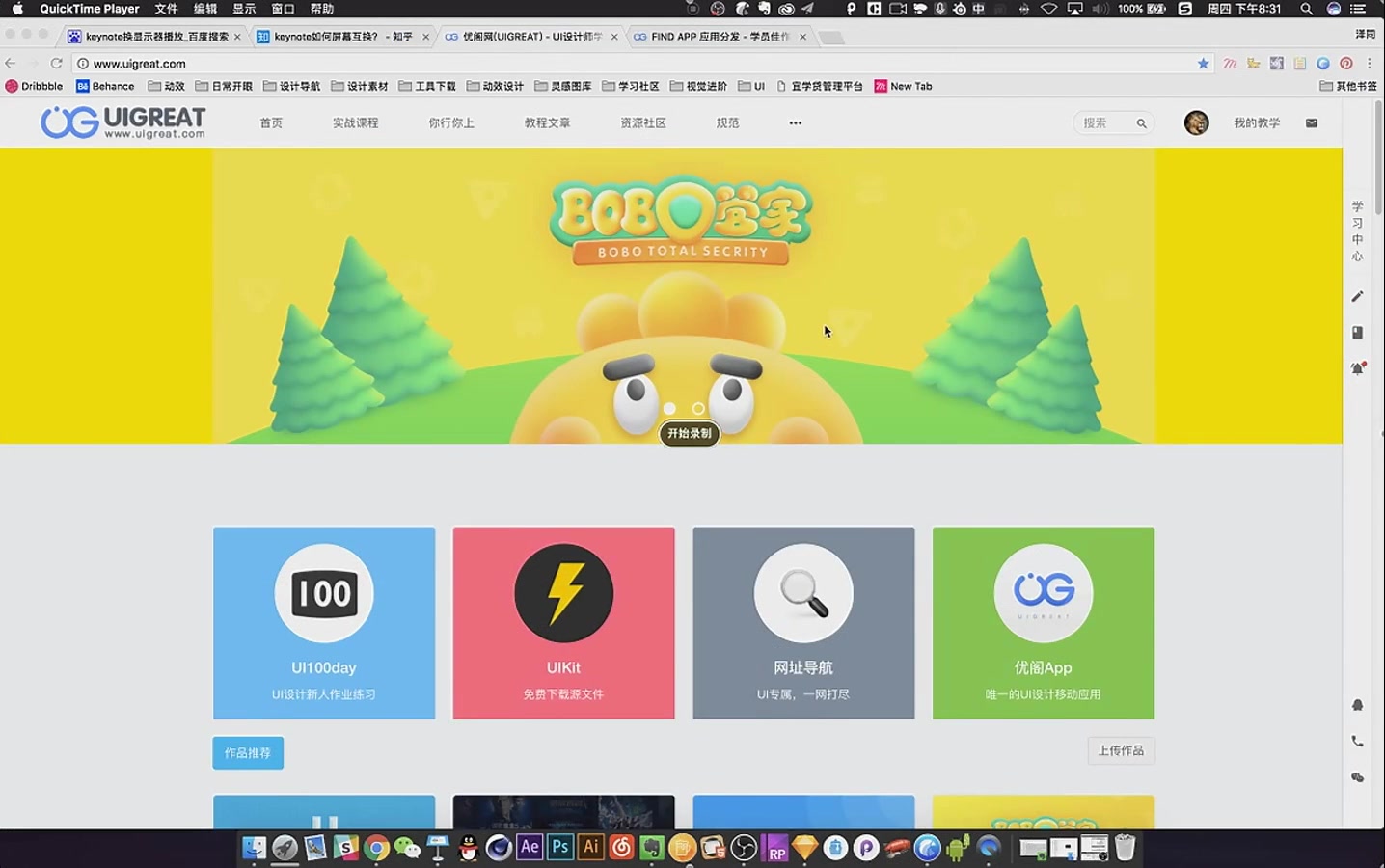Open the 优阁App card
Image resolution: width=1385 pixels, height=868 pixels.
(x=1044, y=623)
